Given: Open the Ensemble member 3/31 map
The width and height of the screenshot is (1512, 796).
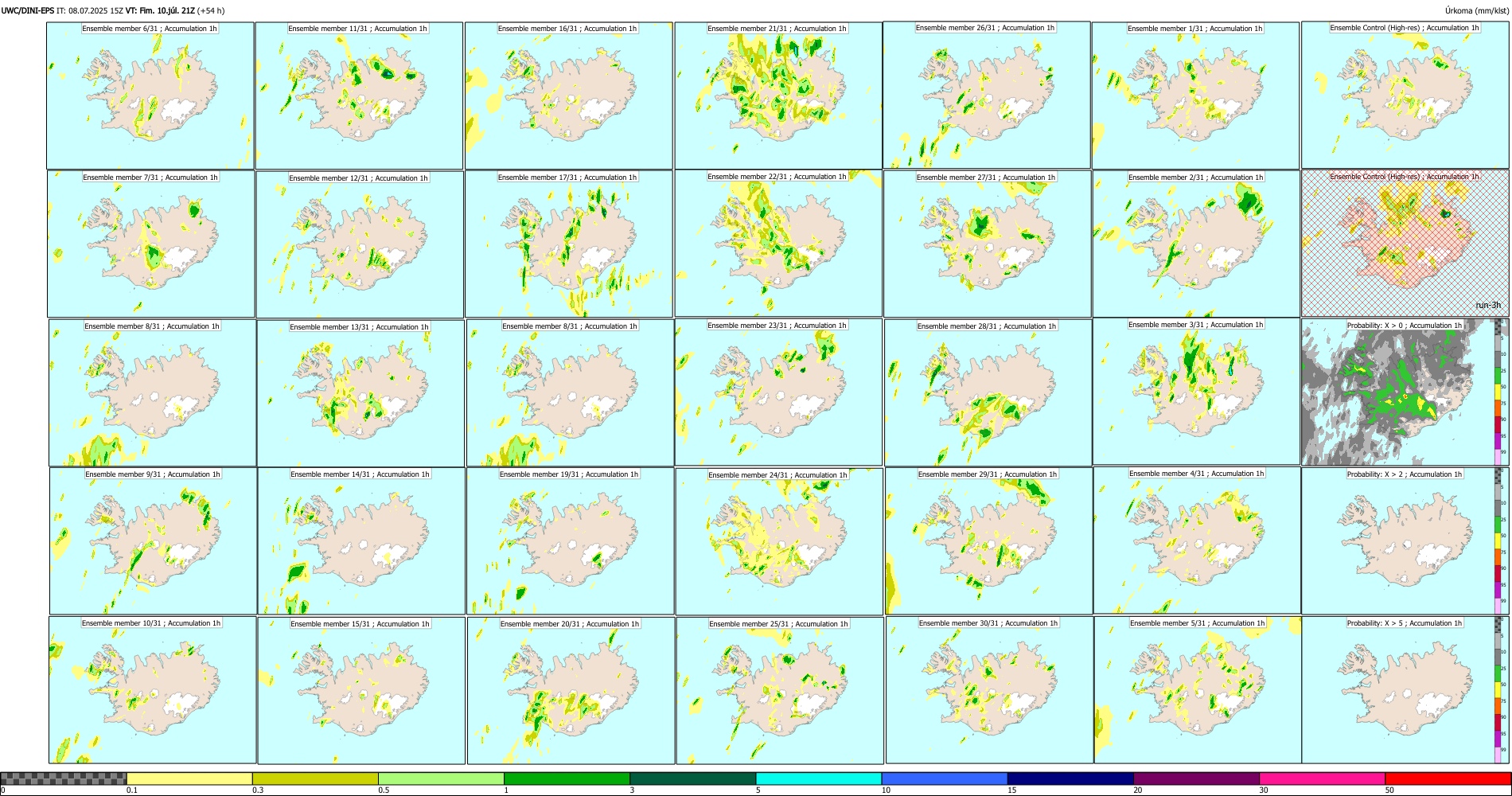Looking at the screenshot, I should point(1197,391).
